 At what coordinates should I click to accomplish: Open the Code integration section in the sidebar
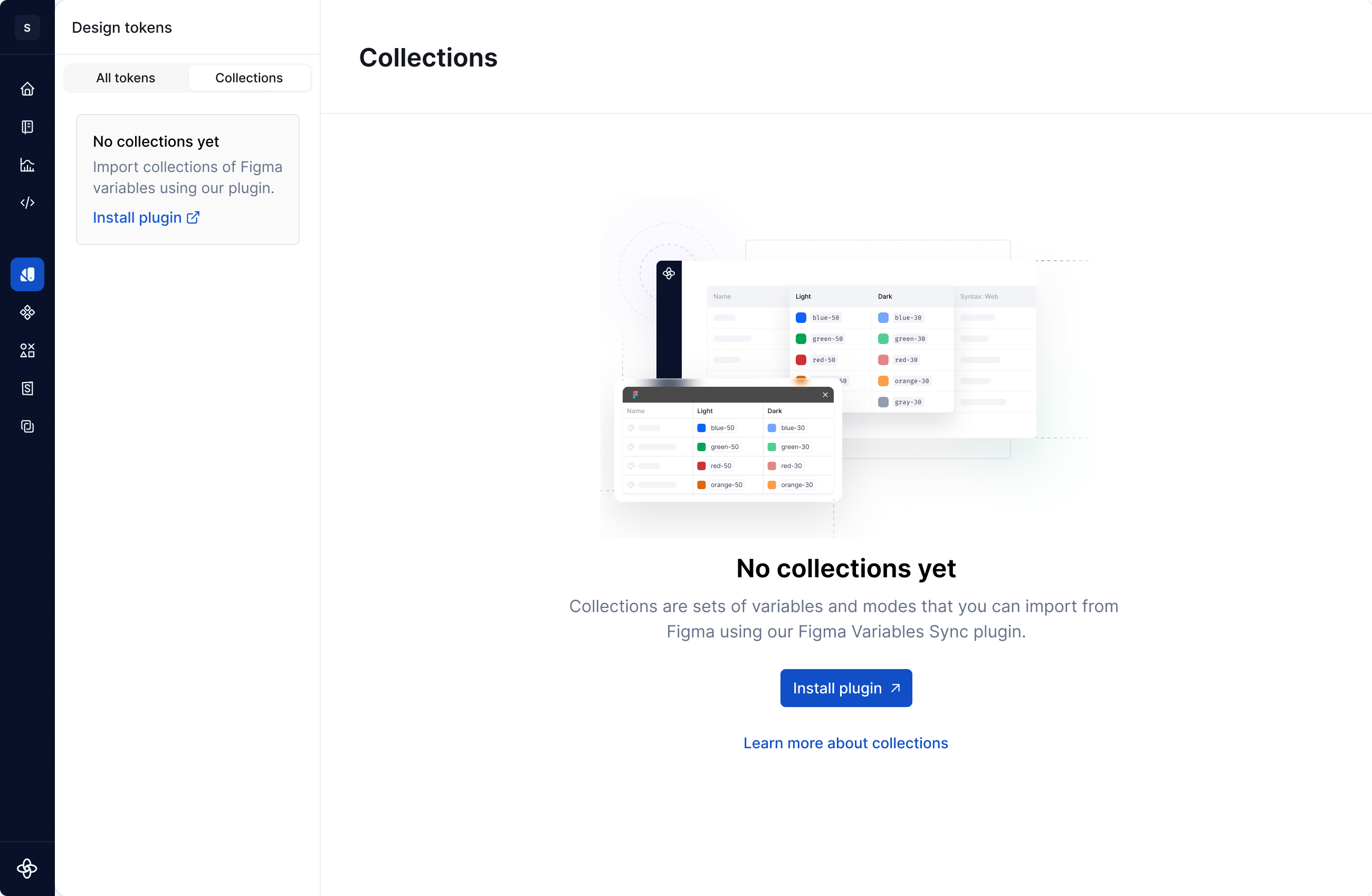pos(27,203)
